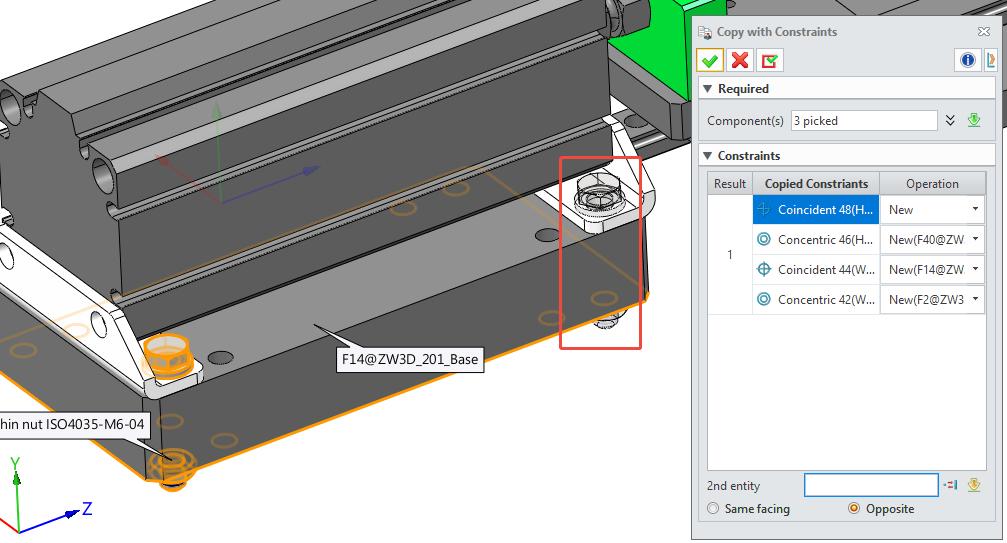Confirm with the green checkmark OK button
1007x543 pixels.
[x=710, y=61]
